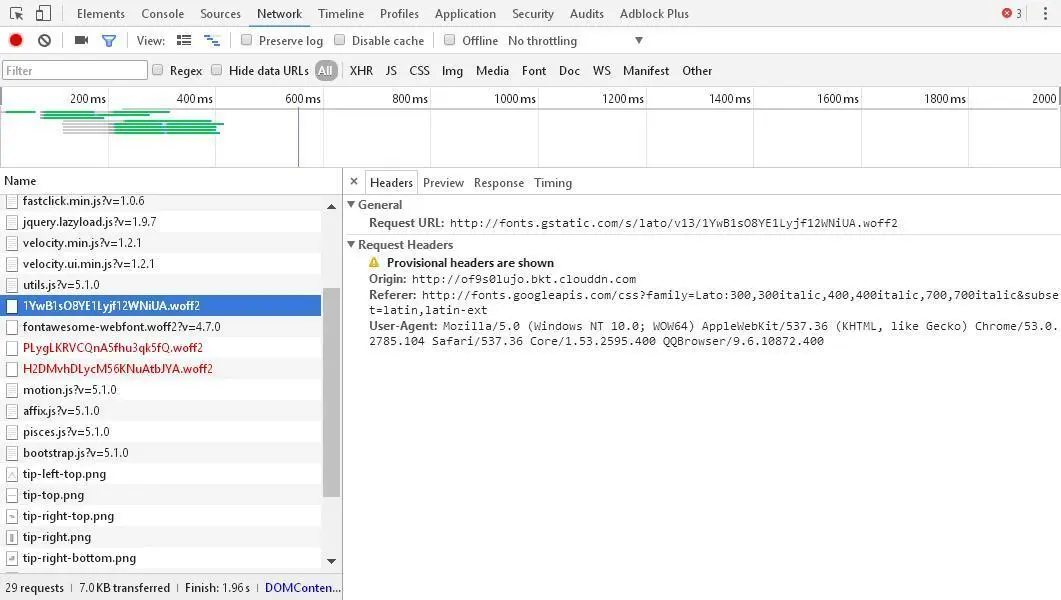1061x600 pixels.
Task: Open the Audits tab
Action: 587,14
